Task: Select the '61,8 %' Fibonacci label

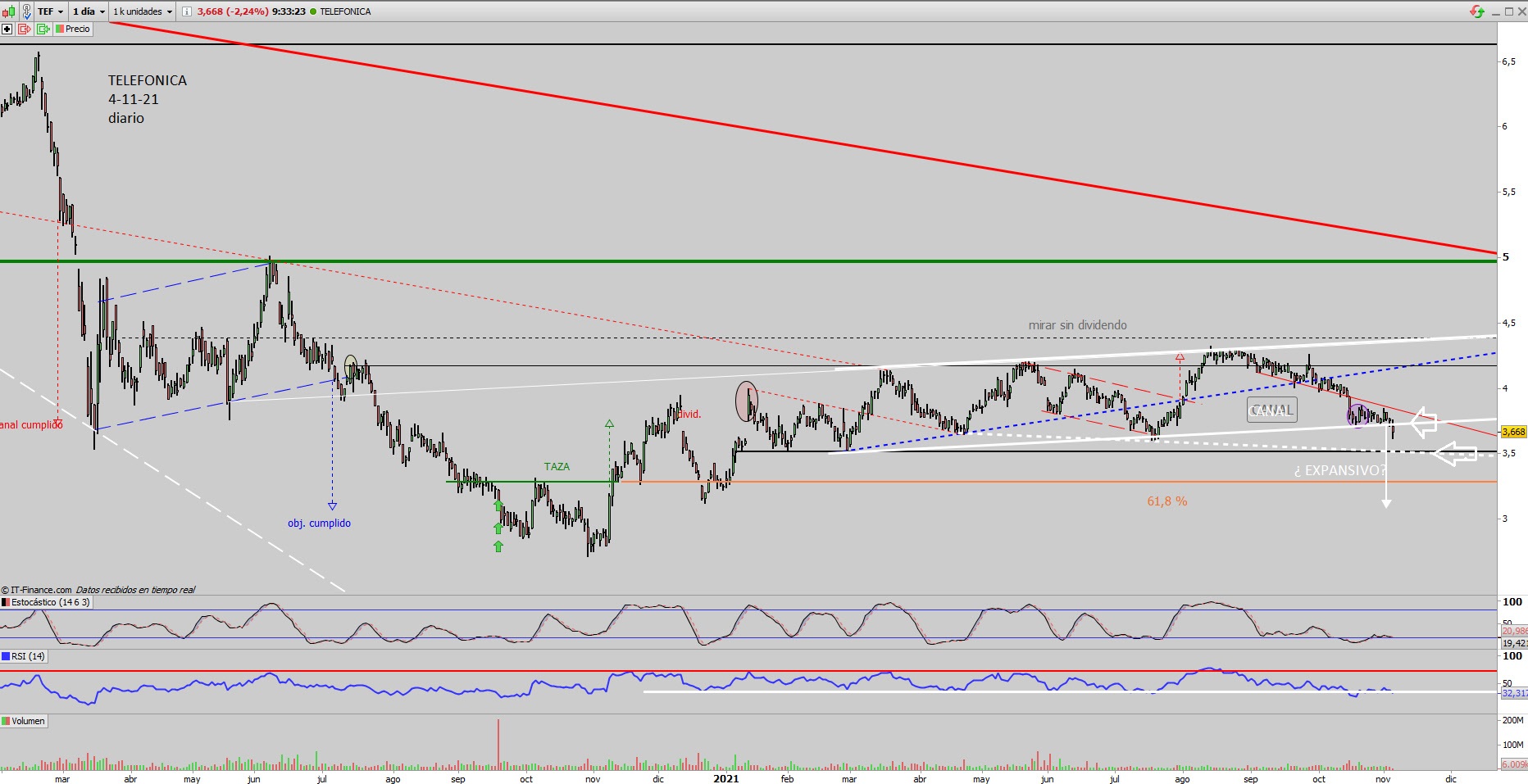Action: click(1166, 501)
